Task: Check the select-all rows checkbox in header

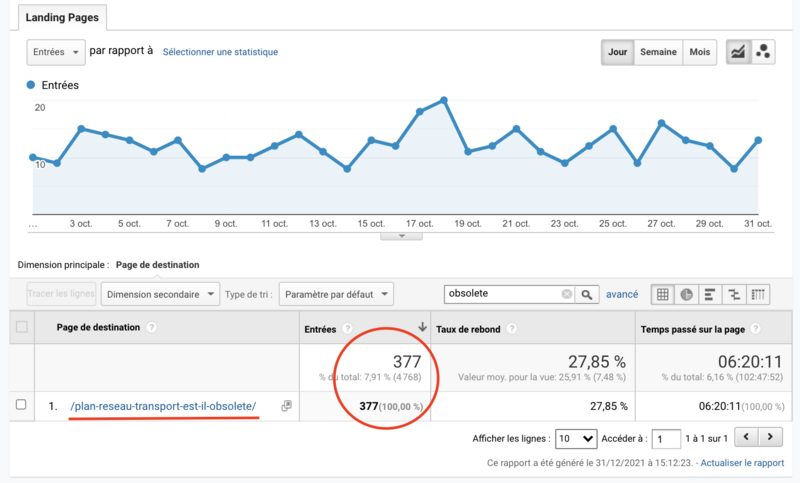Action: pyautogui.click(x=21, y=328)
